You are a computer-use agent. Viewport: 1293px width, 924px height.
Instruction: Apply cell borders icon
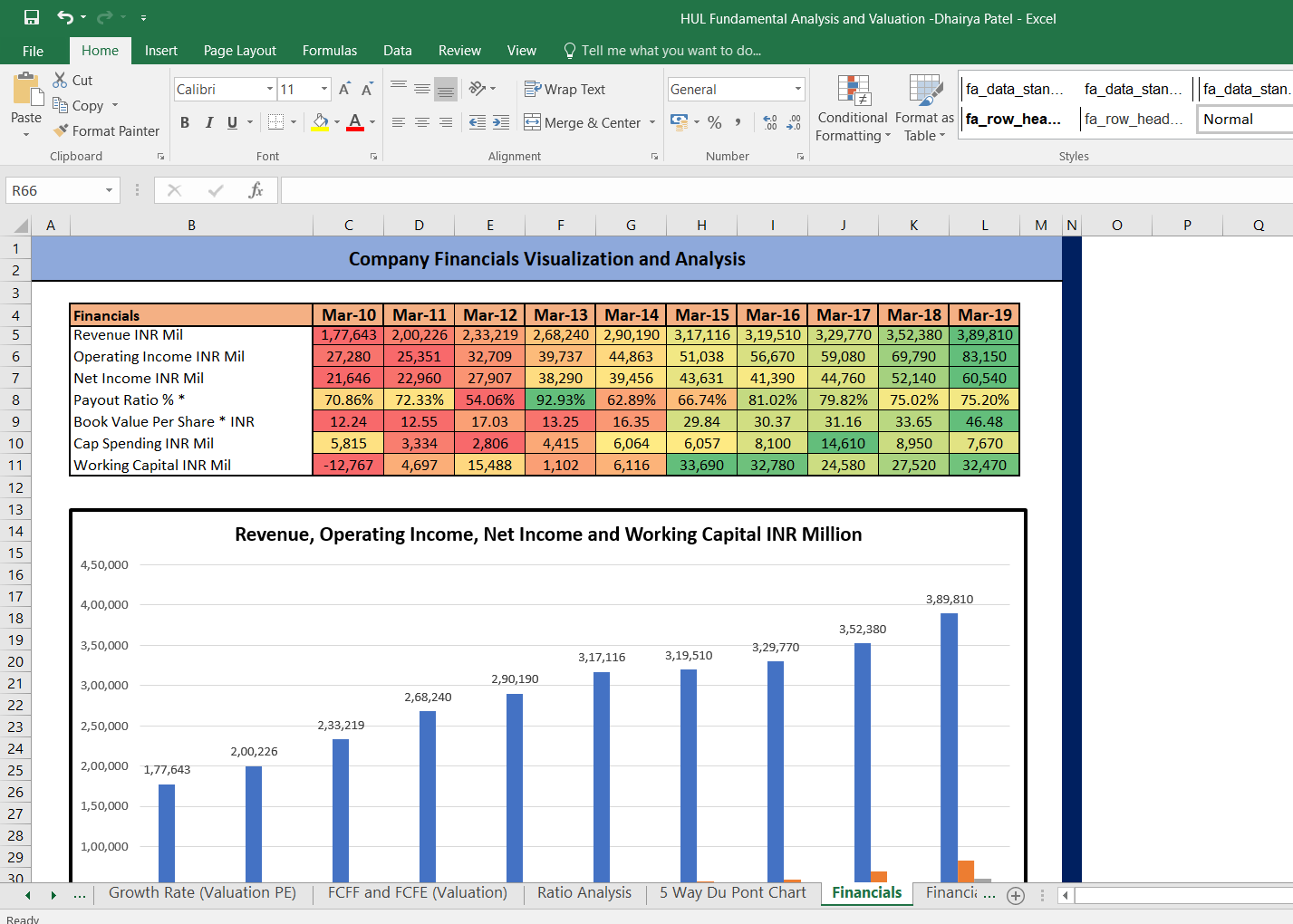tap(276, 122)
